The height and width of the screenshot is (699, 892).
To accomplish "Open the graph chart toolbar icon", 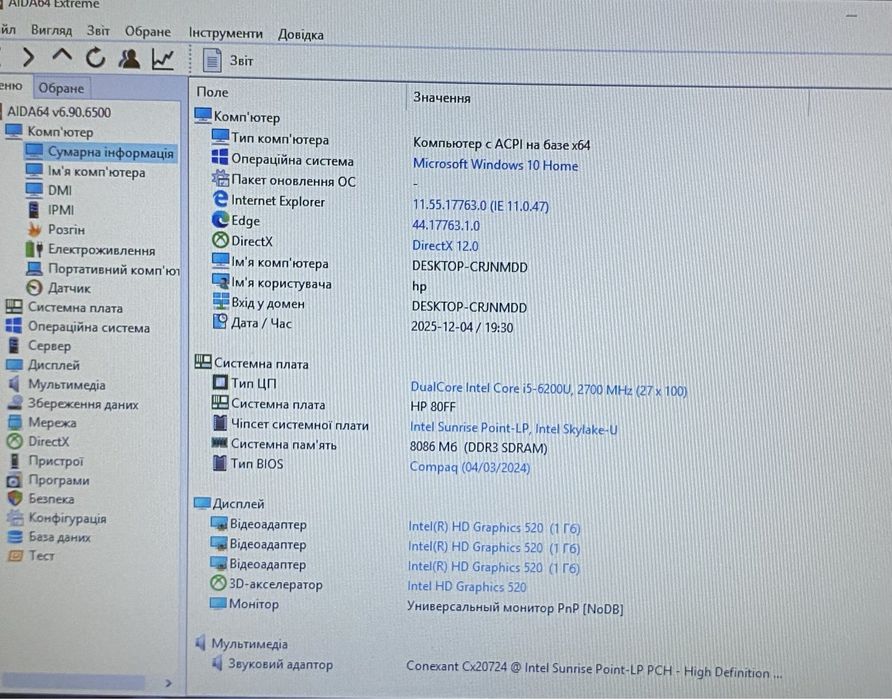I will pyautogui.click(x=163, y=59).
